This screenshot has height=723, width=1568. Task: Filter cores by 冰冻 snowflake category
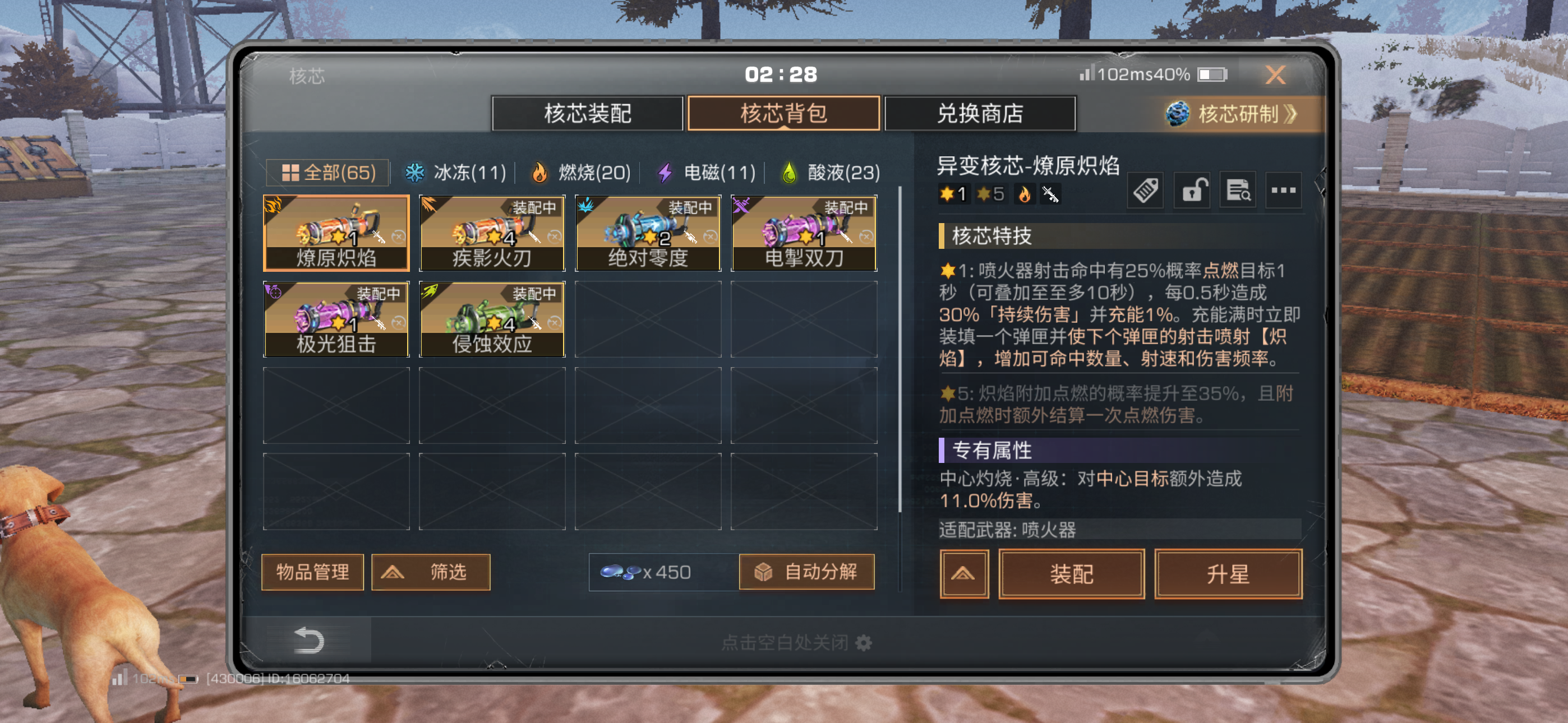click(x=456, y=173)
